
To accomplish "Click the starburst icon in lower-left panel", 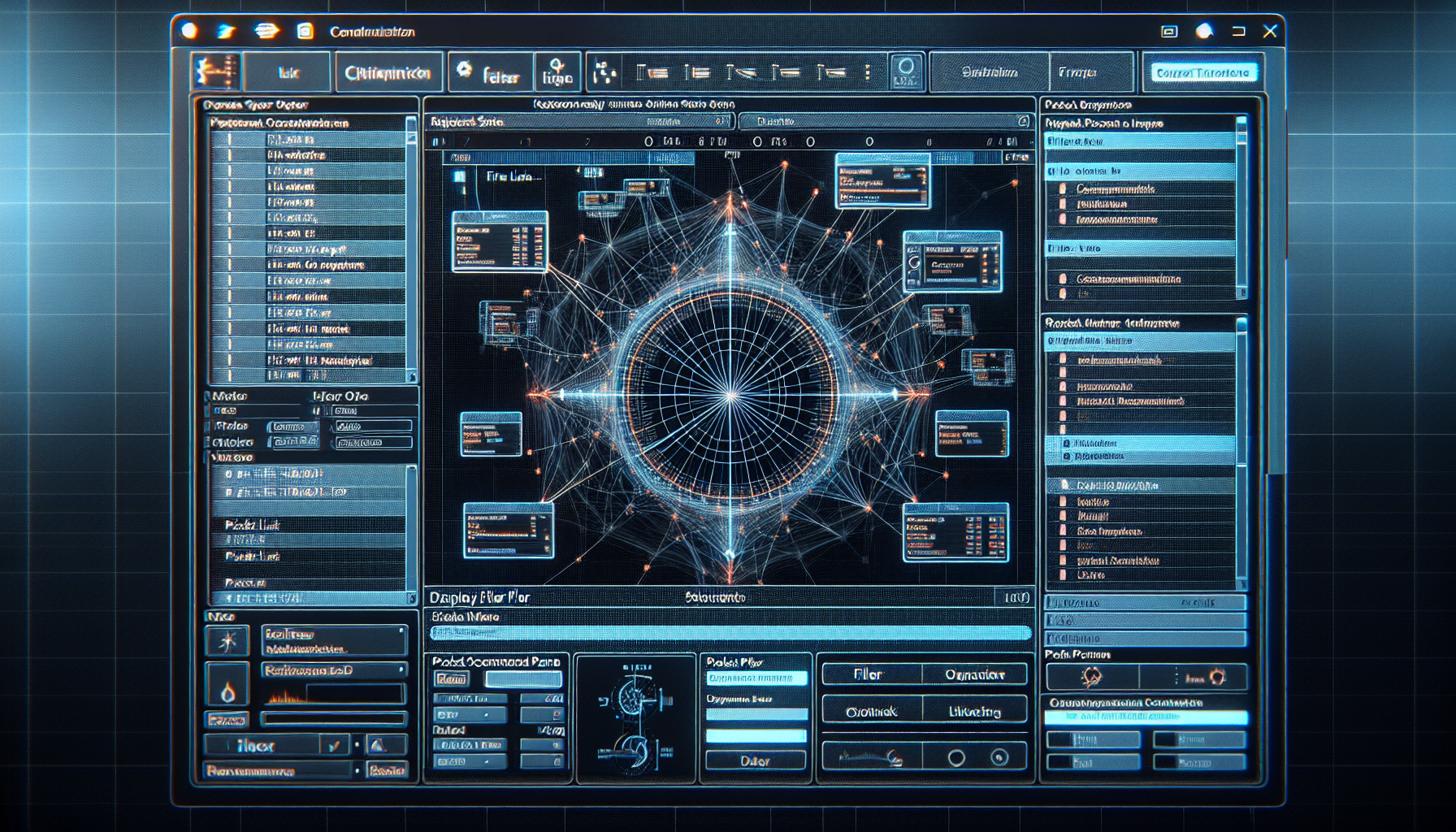I will [x=227, y=641].
